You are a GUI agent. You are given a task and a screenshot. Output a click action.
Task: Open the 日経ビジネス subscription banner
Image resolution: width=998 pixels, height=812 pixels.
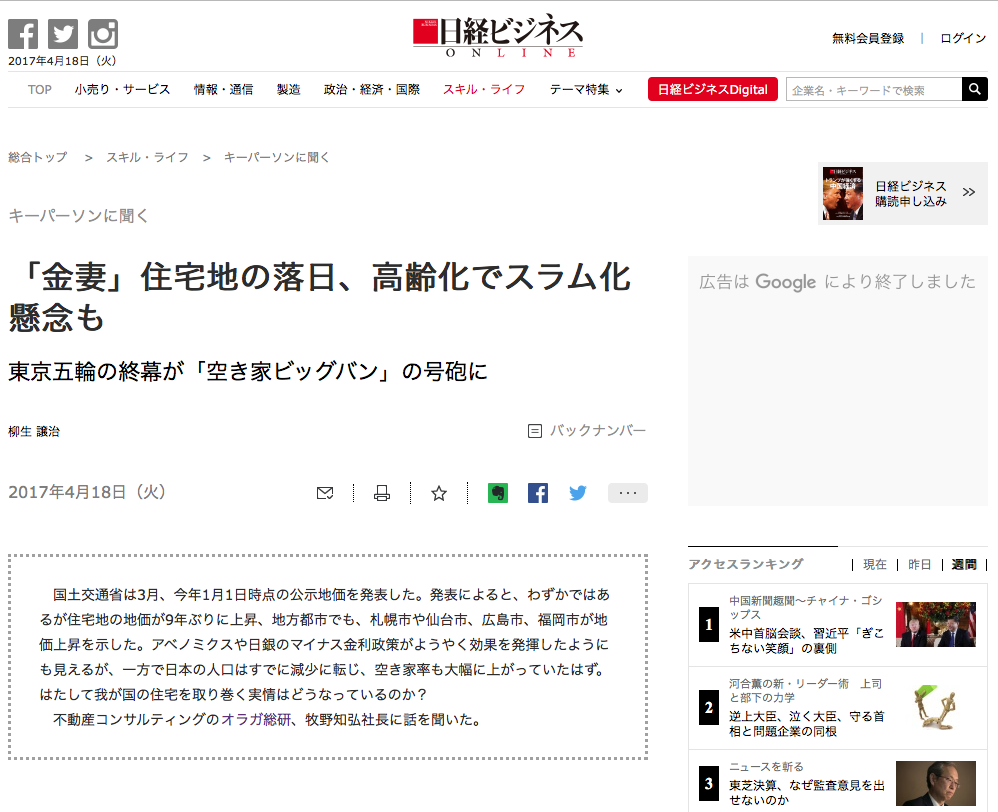pos(902,193)
